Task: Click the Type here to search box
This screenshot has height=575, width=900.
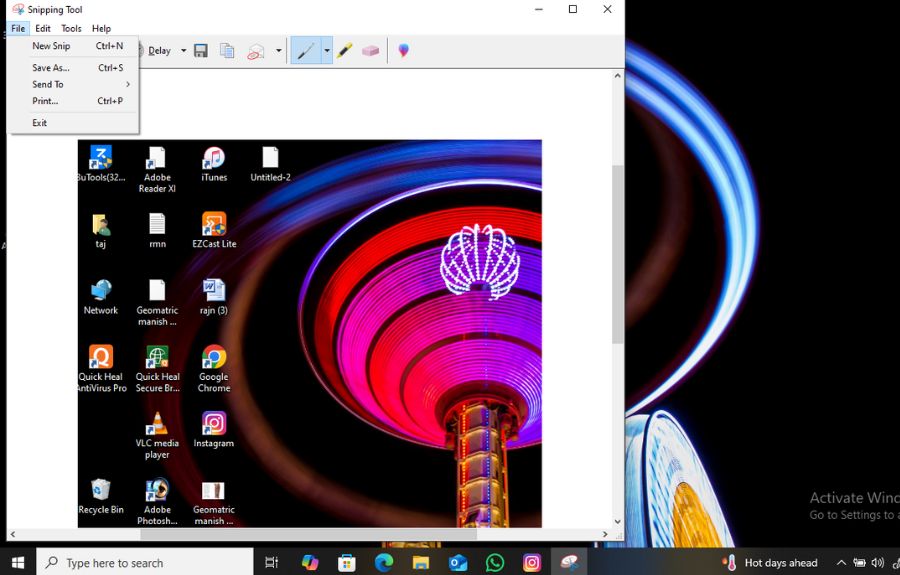Action: pos(145,562)
